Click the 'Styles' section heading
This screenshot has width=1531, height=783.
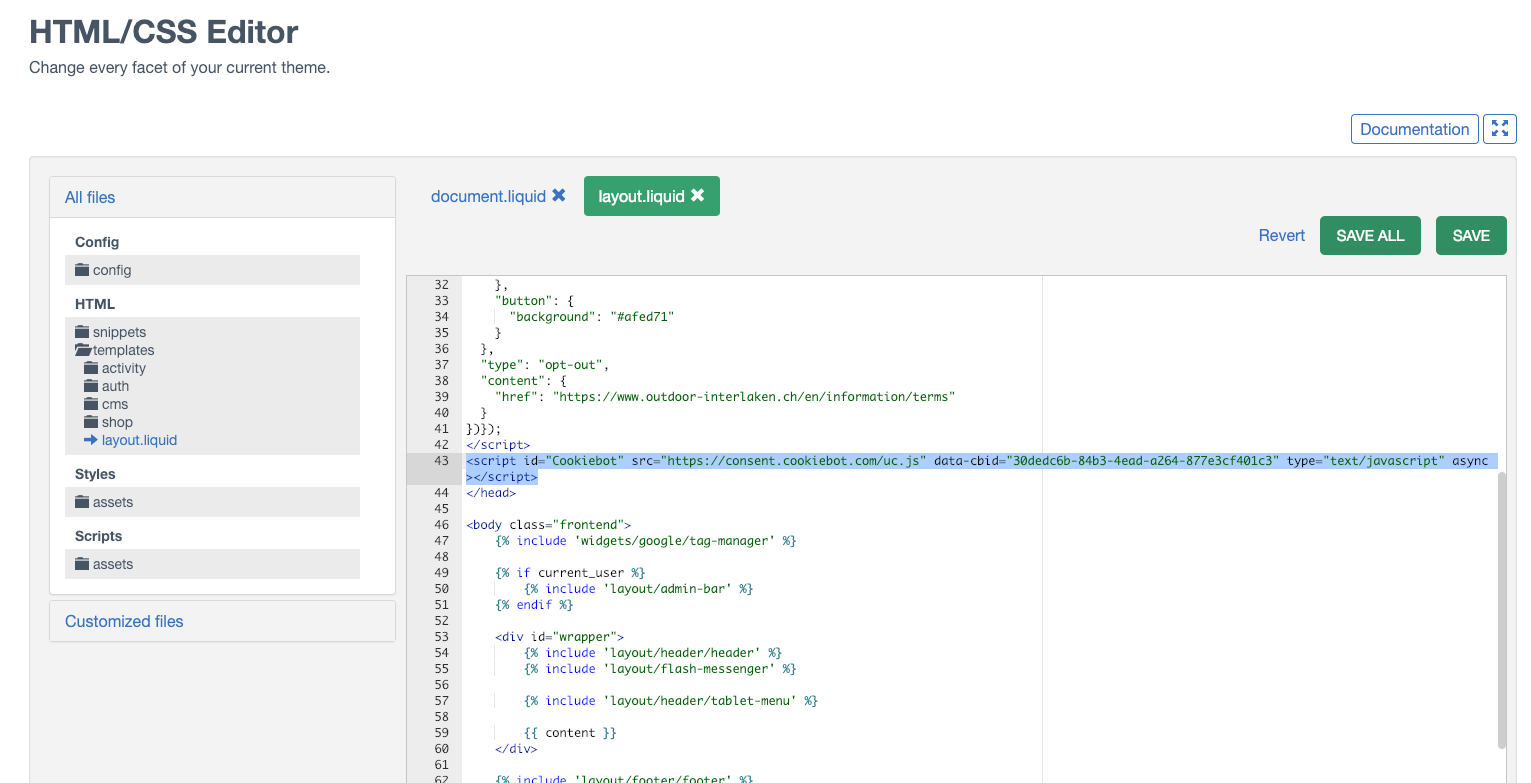pyautogui.click(x=95, y=474)
